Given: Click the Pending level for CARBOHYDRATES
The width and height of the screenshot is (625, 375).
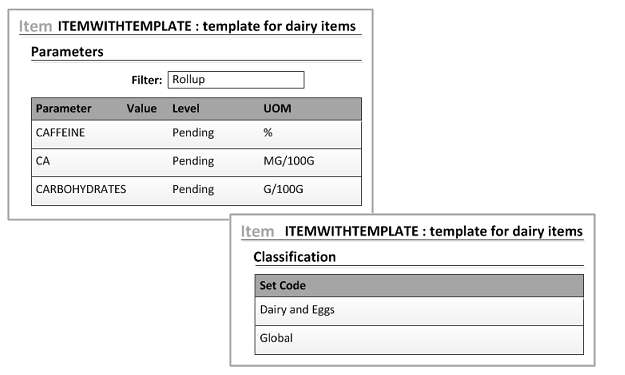Looking at the screenshot, I should (193, 189).
